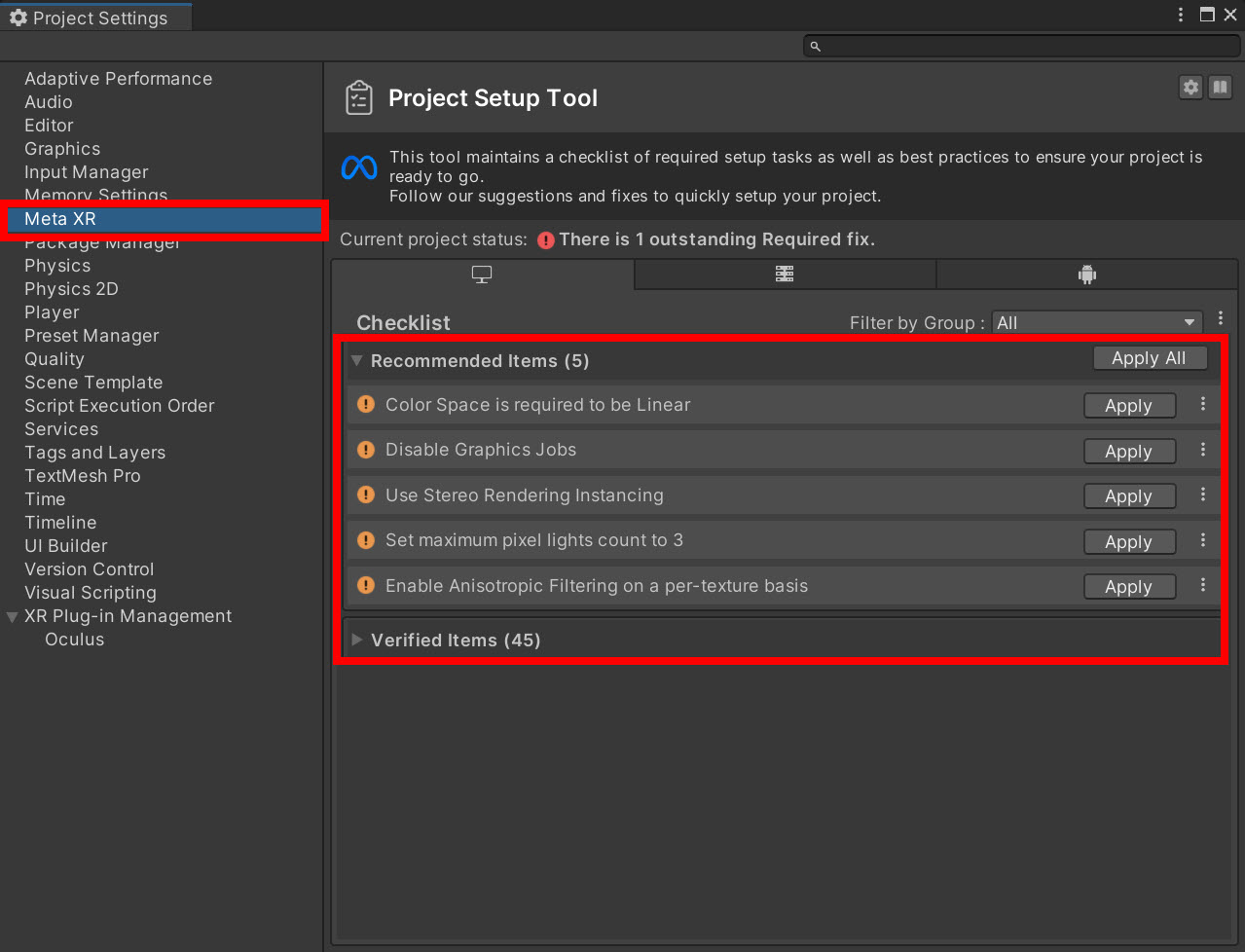1245x952 pixels.
Task: Click the search magnifier icon
Action: 816,46
